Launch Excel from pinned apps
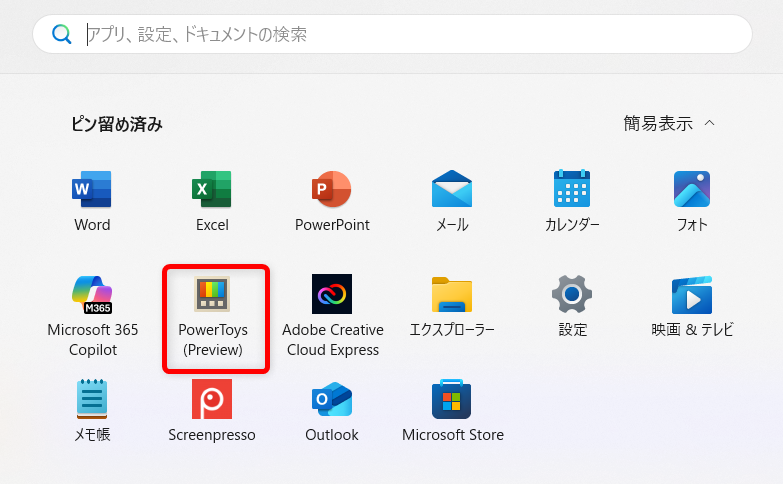783x484 pixels. coord(212,201)
